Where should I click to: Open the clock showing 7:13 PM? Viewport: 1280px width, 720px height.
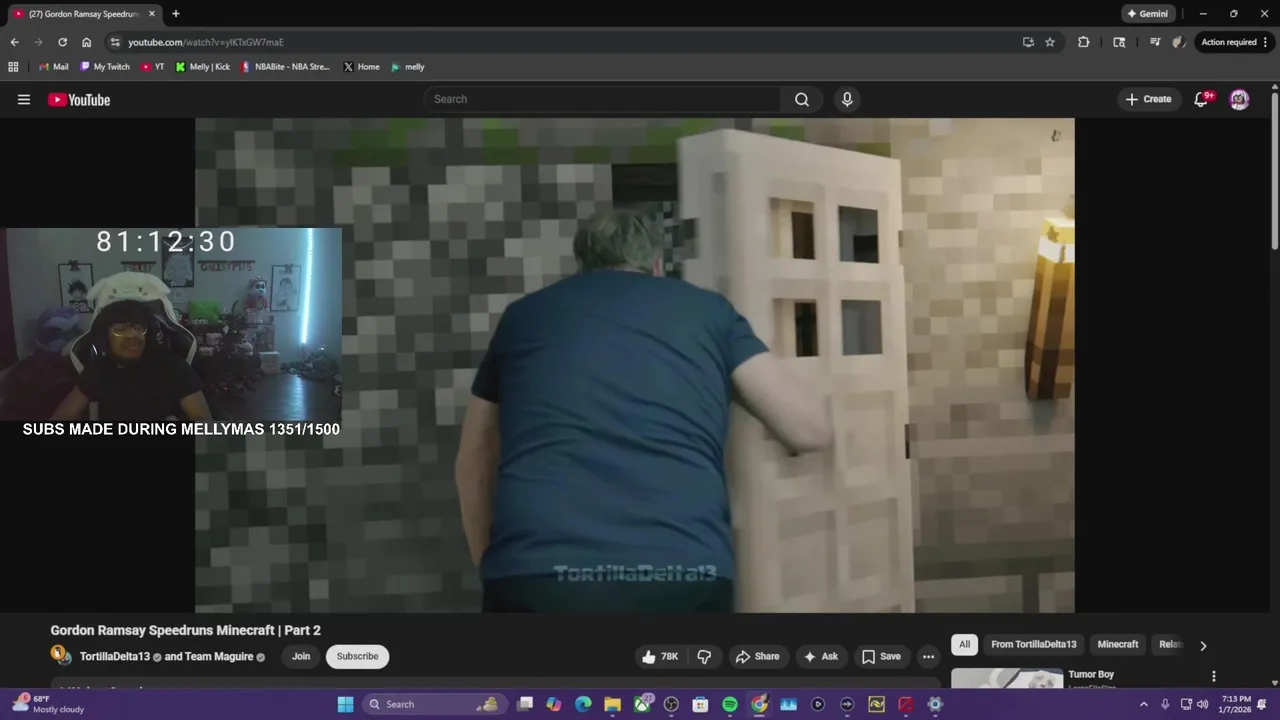[1236, 704]
